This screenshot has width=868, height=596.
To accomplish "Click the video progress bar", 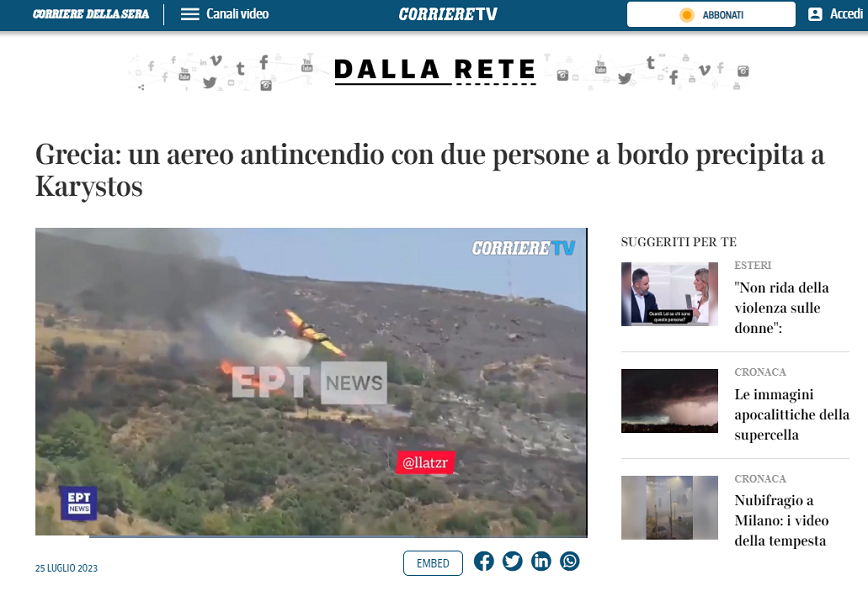I will click(311, 536).
